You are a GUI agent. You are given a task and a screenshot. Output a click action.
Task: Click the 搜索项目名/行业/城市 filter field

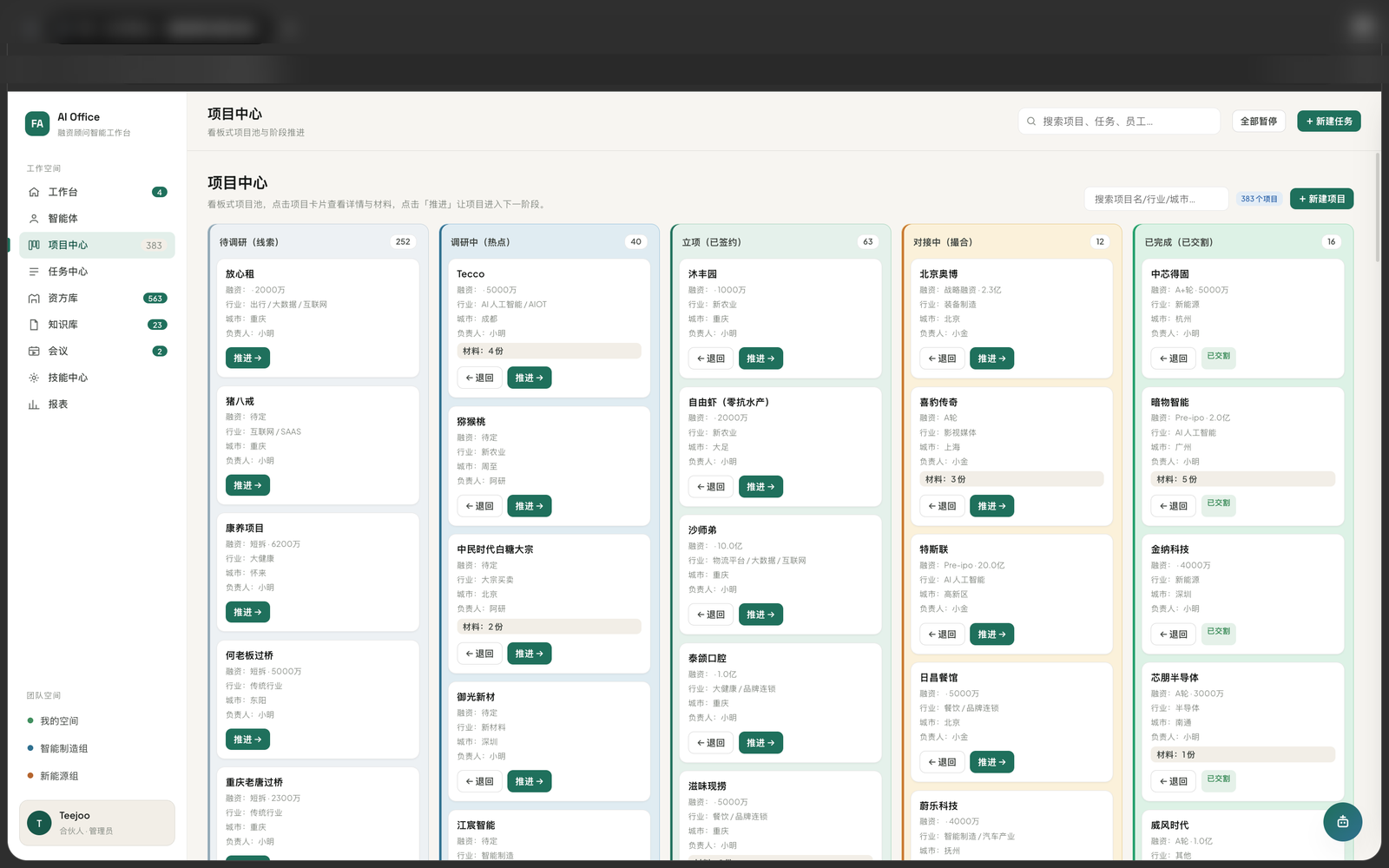point(1156,199)
